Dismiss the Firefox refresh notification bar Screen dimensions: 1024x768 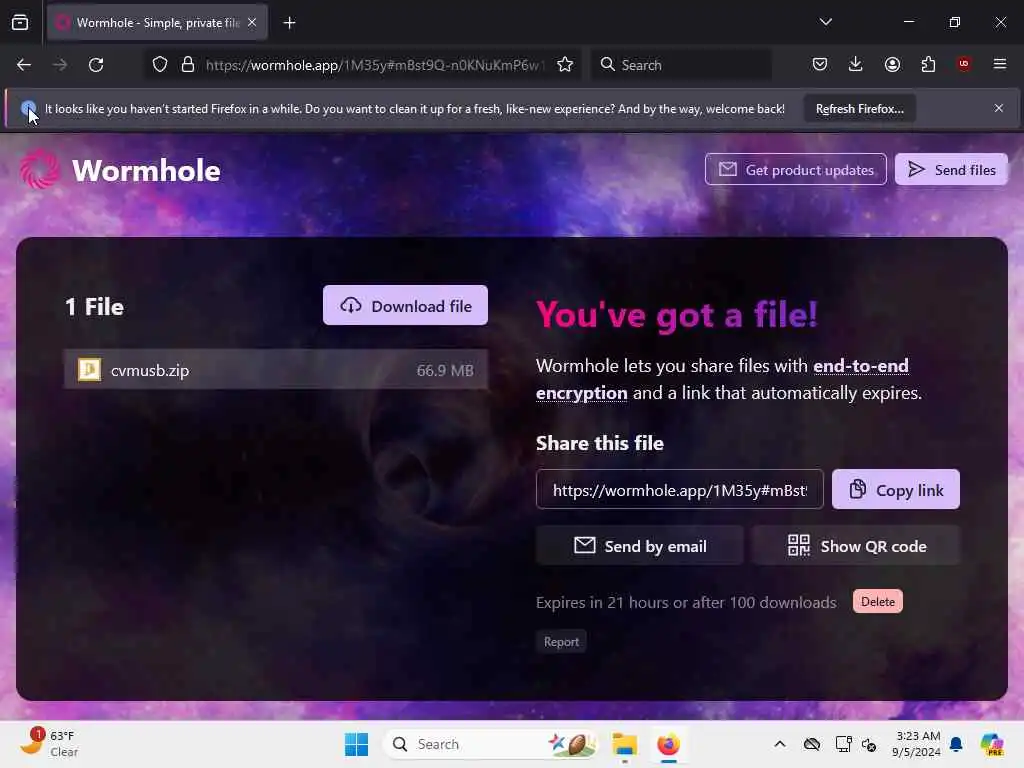[999, 108]
